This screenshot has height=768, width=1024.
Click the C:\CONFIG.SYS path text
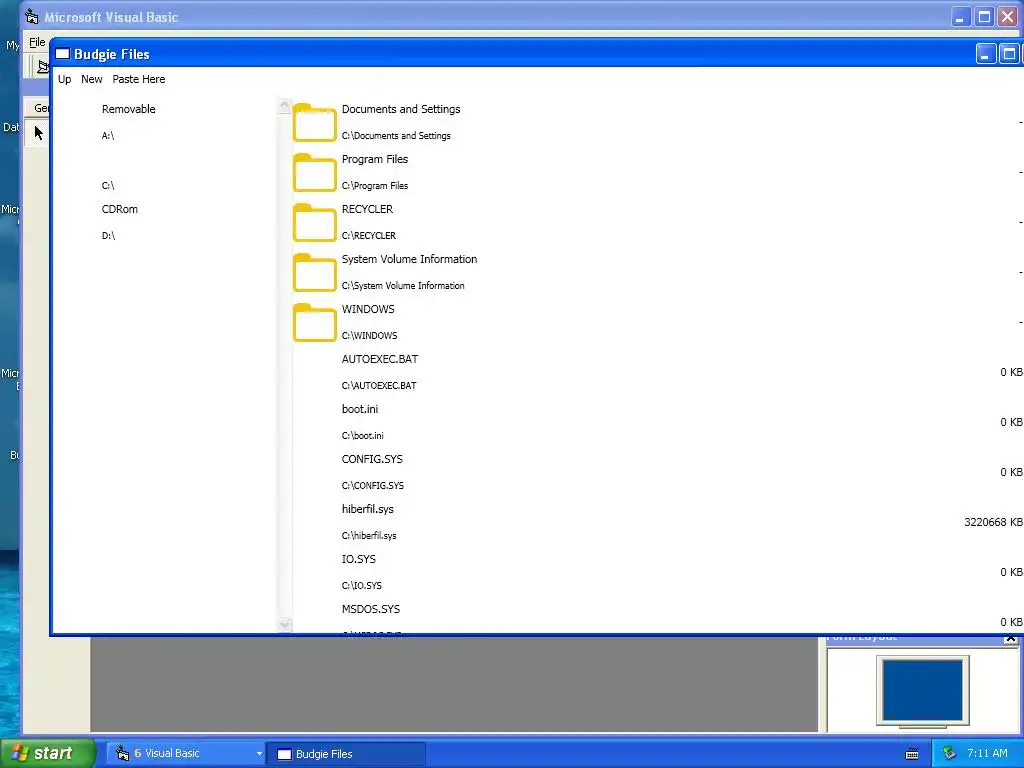pos(373,486)
